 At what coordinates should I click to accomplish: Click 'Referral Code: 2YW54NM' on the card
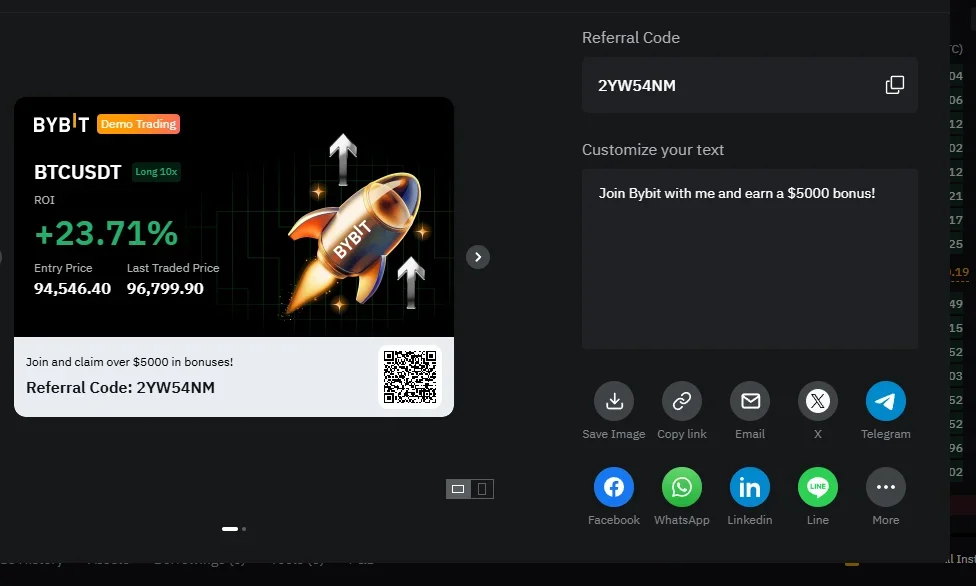tap(120, 387)
